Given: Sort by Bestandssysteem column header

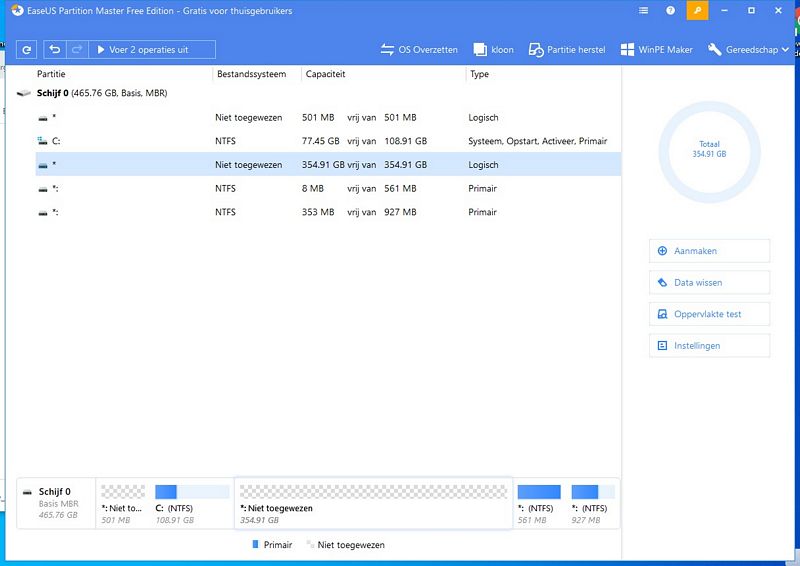Looking at the screenshot, I should pos(252,74).
